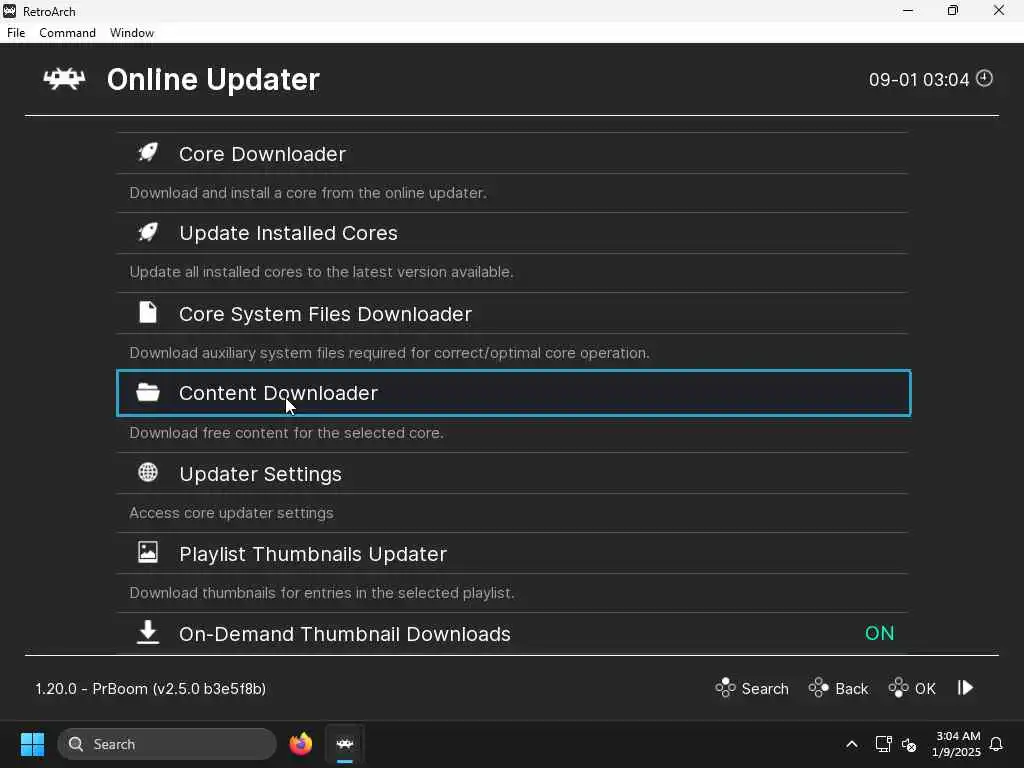Open Firefox from the taskbar

pos(300,744)
